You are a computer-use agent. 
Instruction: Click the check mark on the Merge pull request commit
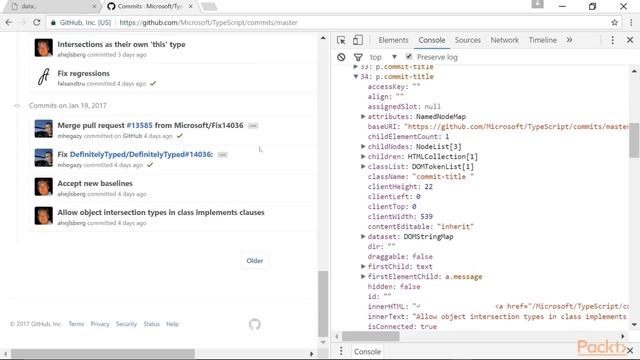coord(180,136)
